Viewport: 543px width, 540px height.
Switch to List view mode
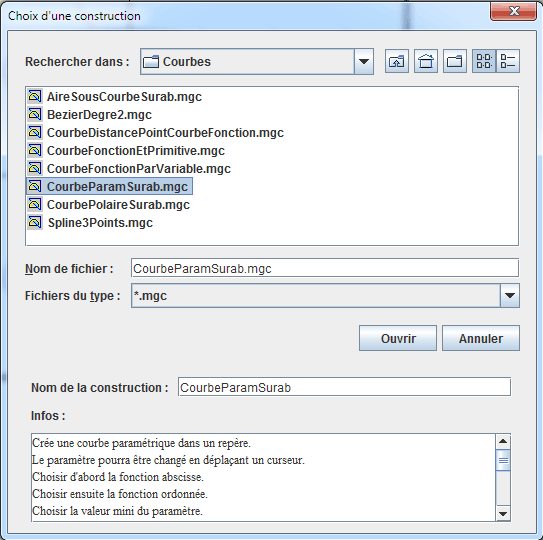click(x=484, y=61)
